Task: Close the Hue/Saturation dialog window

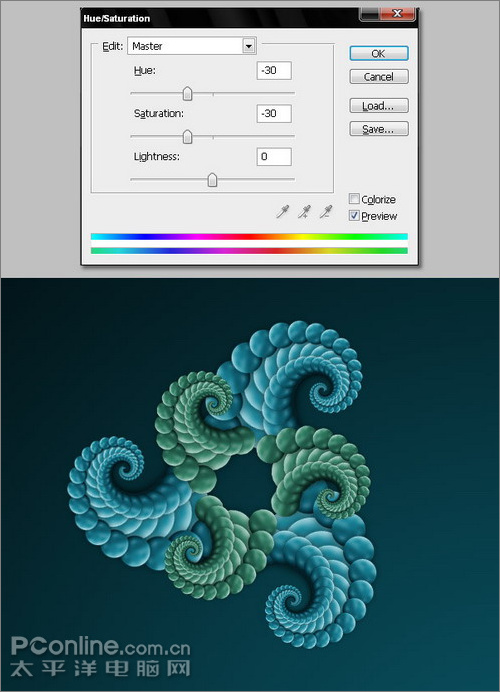Action: pyautogui.click(x=397, y=14)
